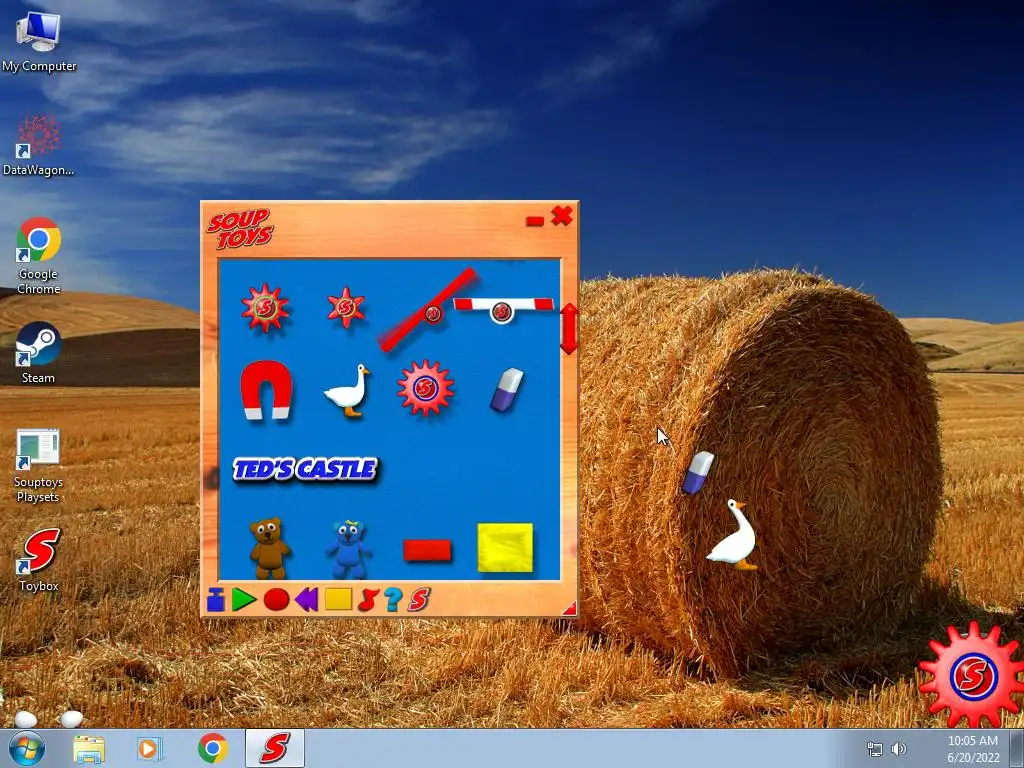The width and height of the screenshot is (1024, 768).
Task: Open My Computer desktop icon
Action: point(39,42)
